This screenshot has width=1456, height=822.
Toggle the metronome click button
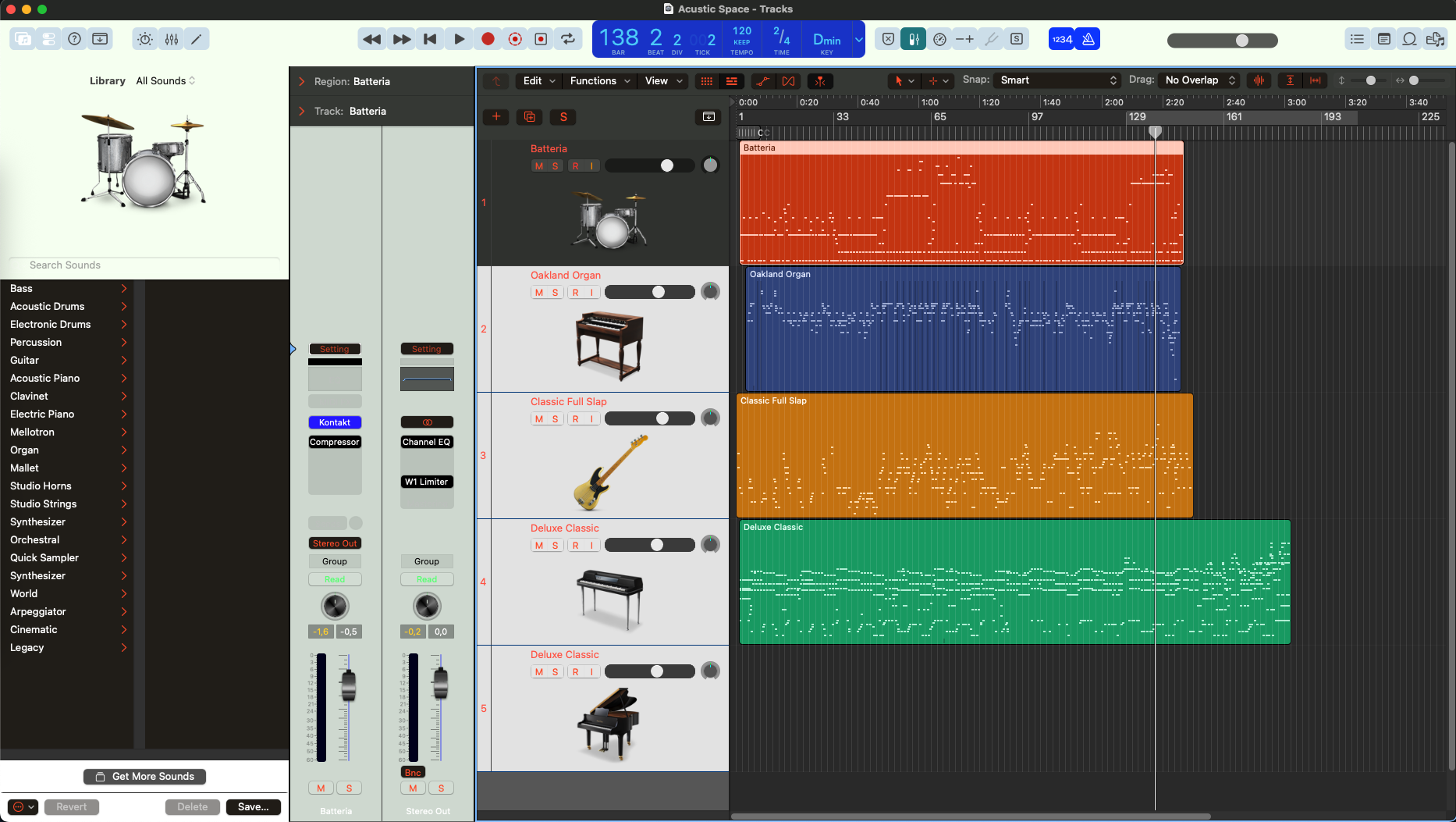(1088, 39)
